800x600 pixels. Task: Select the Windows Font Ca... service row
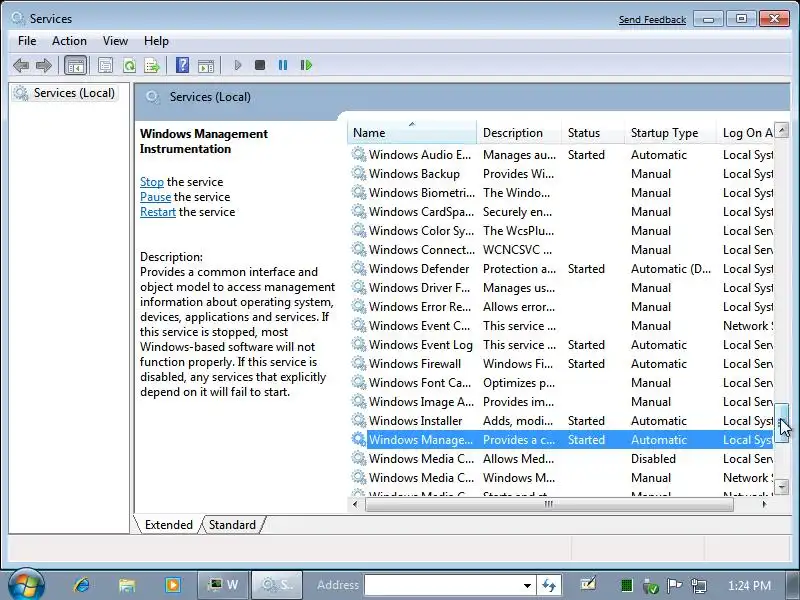pos(561,383)
